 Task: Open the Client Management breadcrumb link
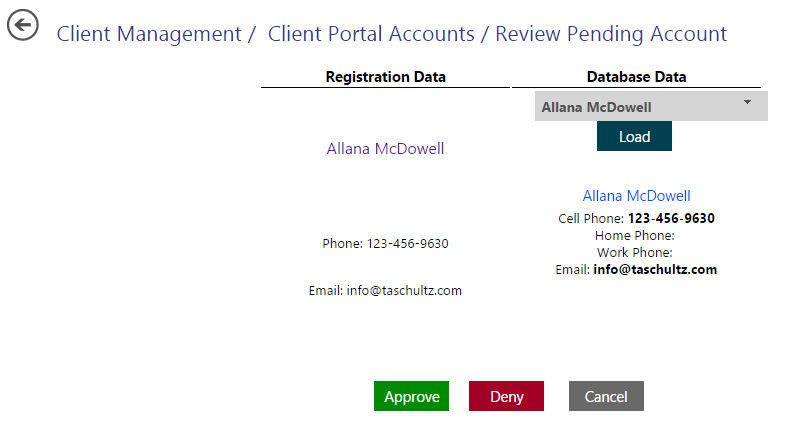click(149, 34)
